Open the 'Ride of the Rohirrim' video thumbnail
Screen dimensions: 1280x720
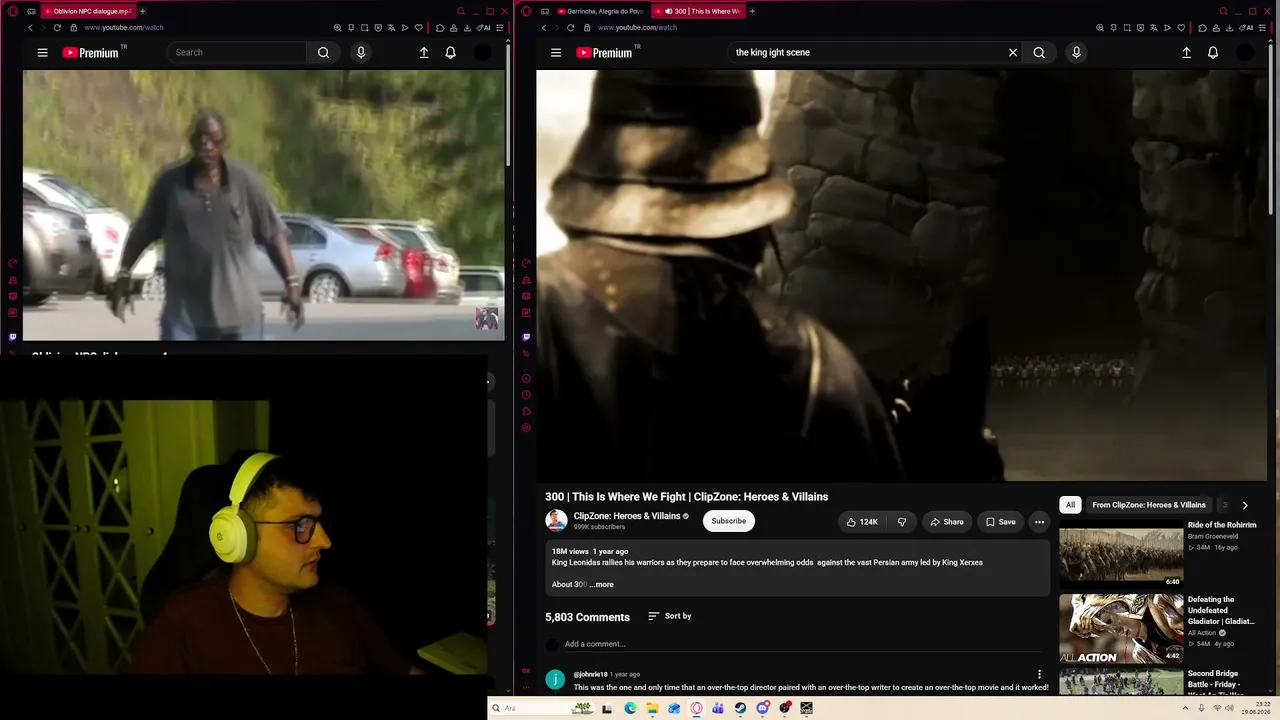point(1121,553)
